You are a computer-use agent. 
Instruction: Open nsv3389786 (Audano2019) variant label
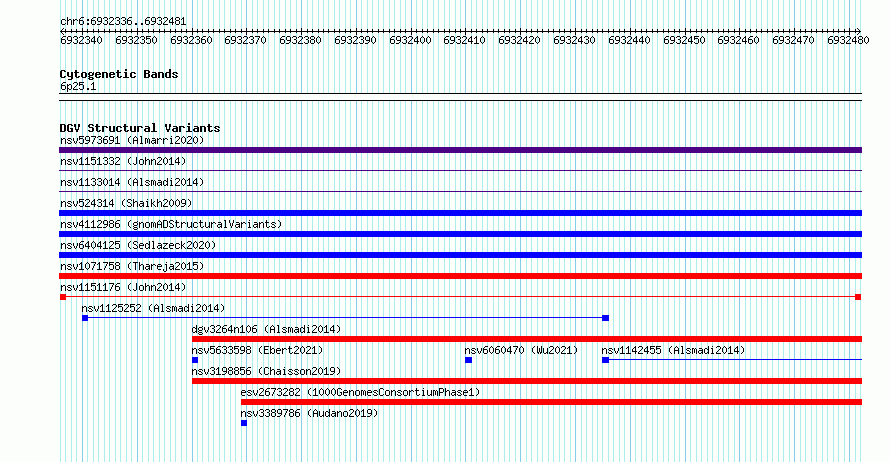pos(309,413)
